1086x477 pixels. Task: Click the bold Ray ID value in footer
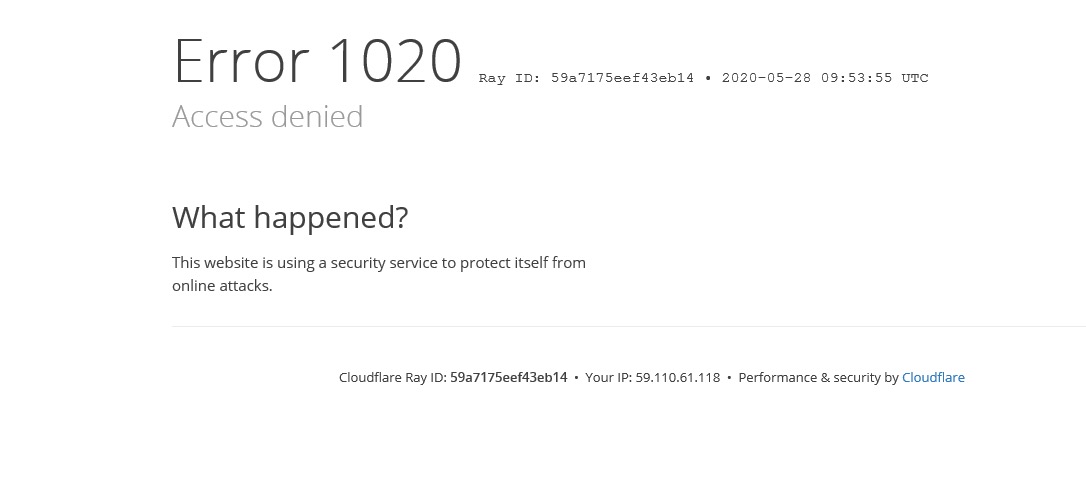click(x=508, y=377)
